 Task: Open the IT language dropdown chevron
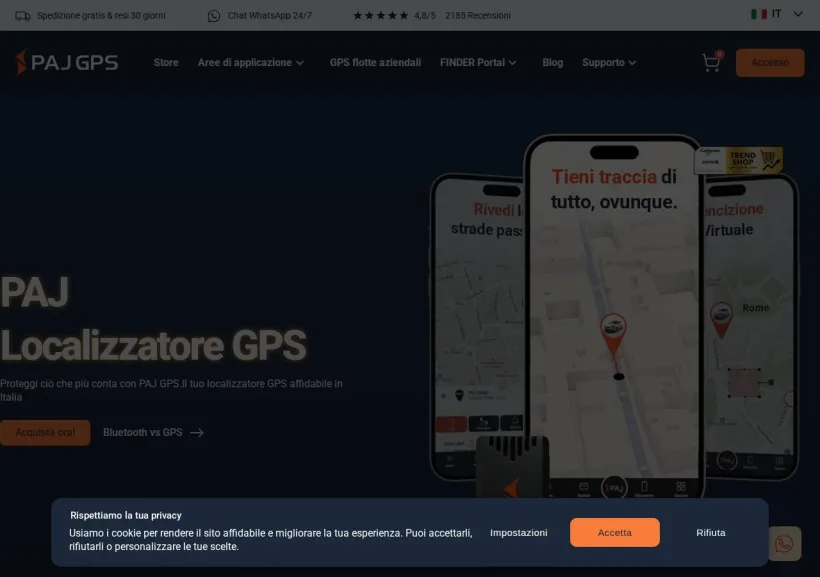point(798,14)
